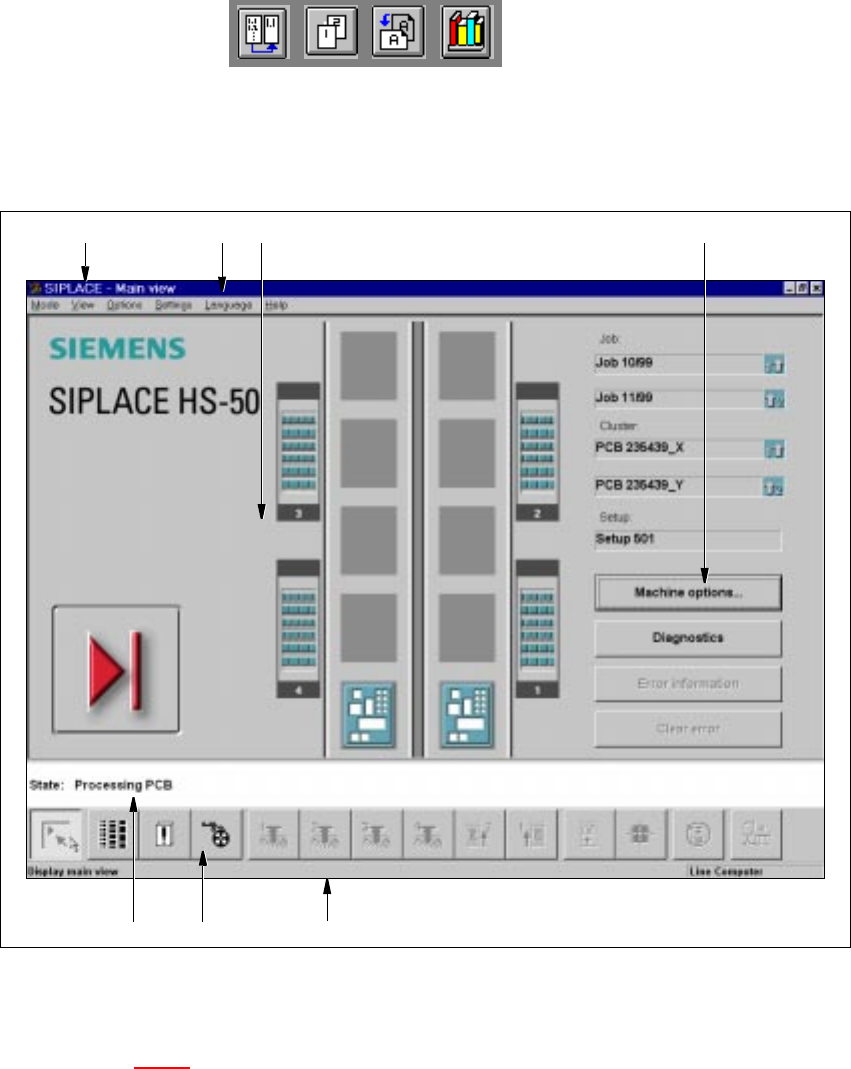
Task: Minimize the SIPLACE main view window
Action: [789, 288]
